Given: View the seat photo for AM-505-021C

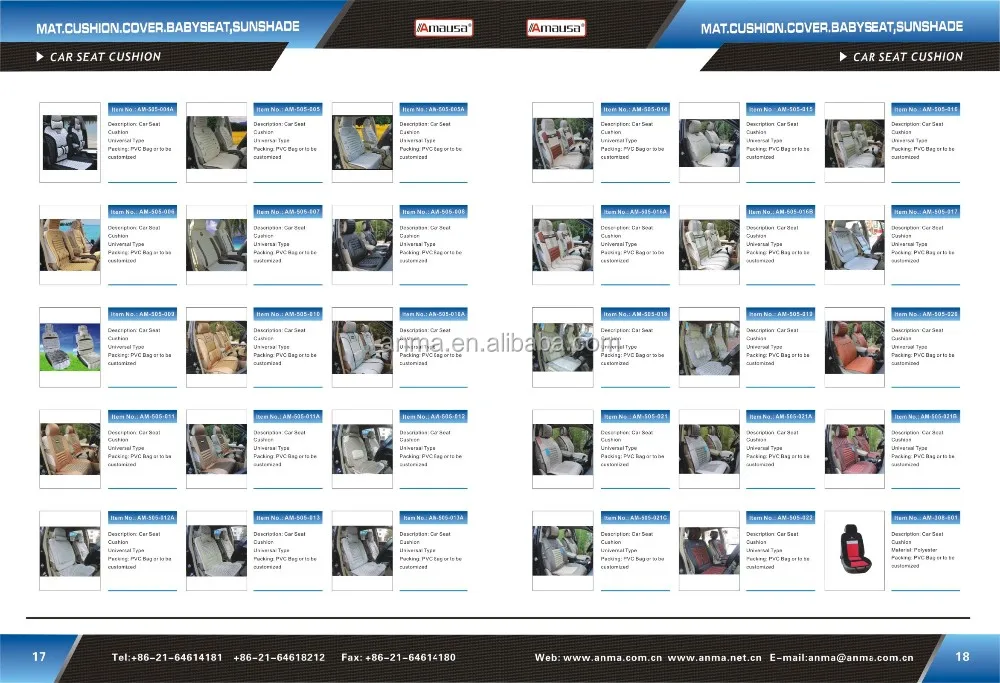Looking at the screenshot, I should click(x=562, y=550).
